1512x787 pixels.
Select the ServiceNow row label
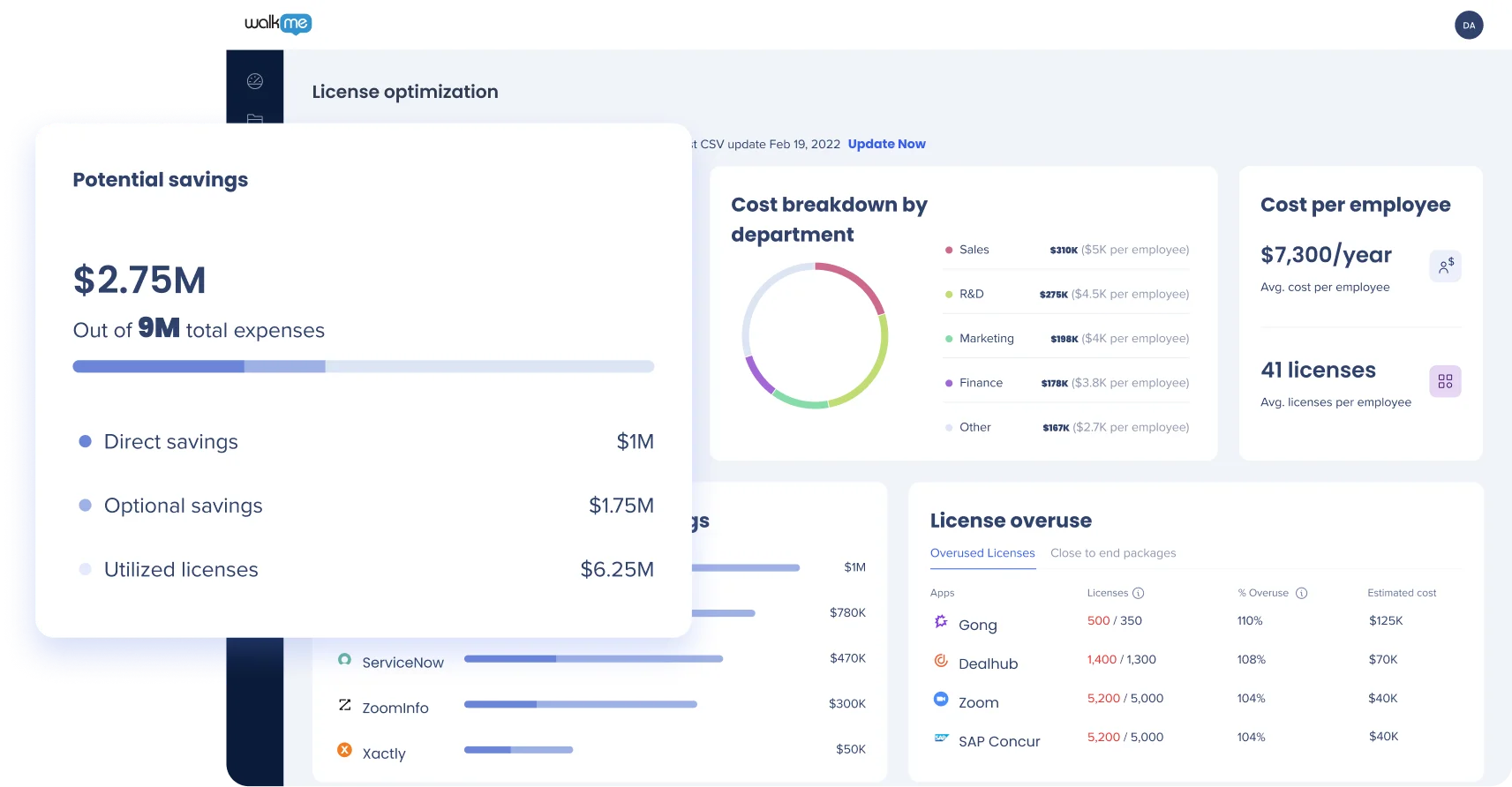pos(402,663)
